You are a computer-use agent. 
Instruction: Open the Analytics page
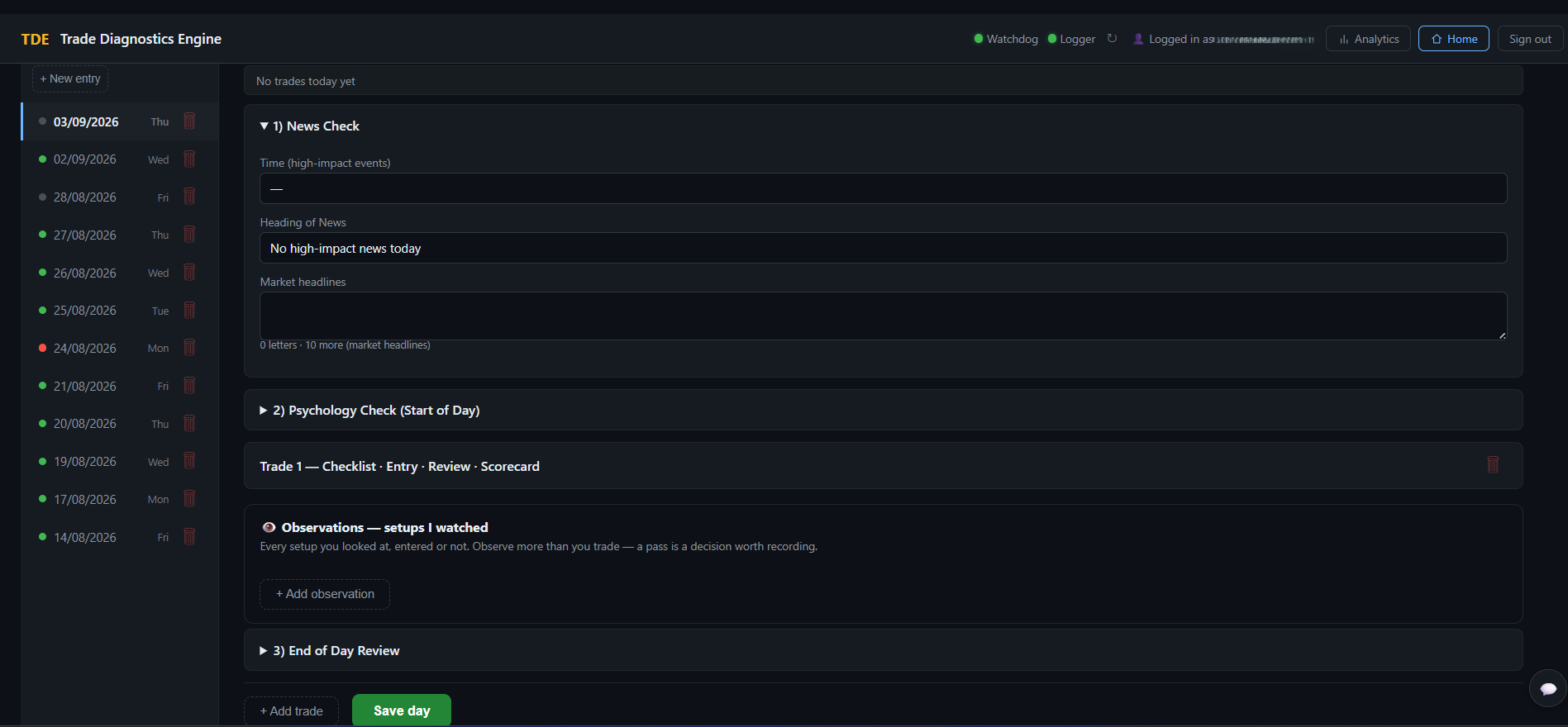(1368, 39)
